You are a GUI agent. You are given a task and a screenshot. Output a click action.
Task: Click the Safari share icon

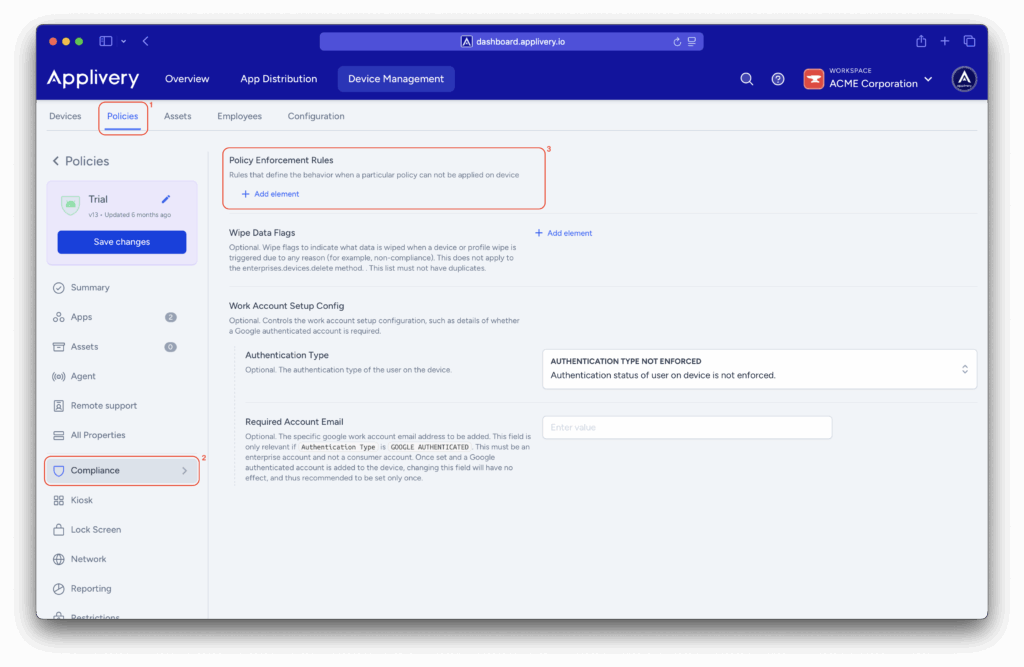(x=921, y=41)
